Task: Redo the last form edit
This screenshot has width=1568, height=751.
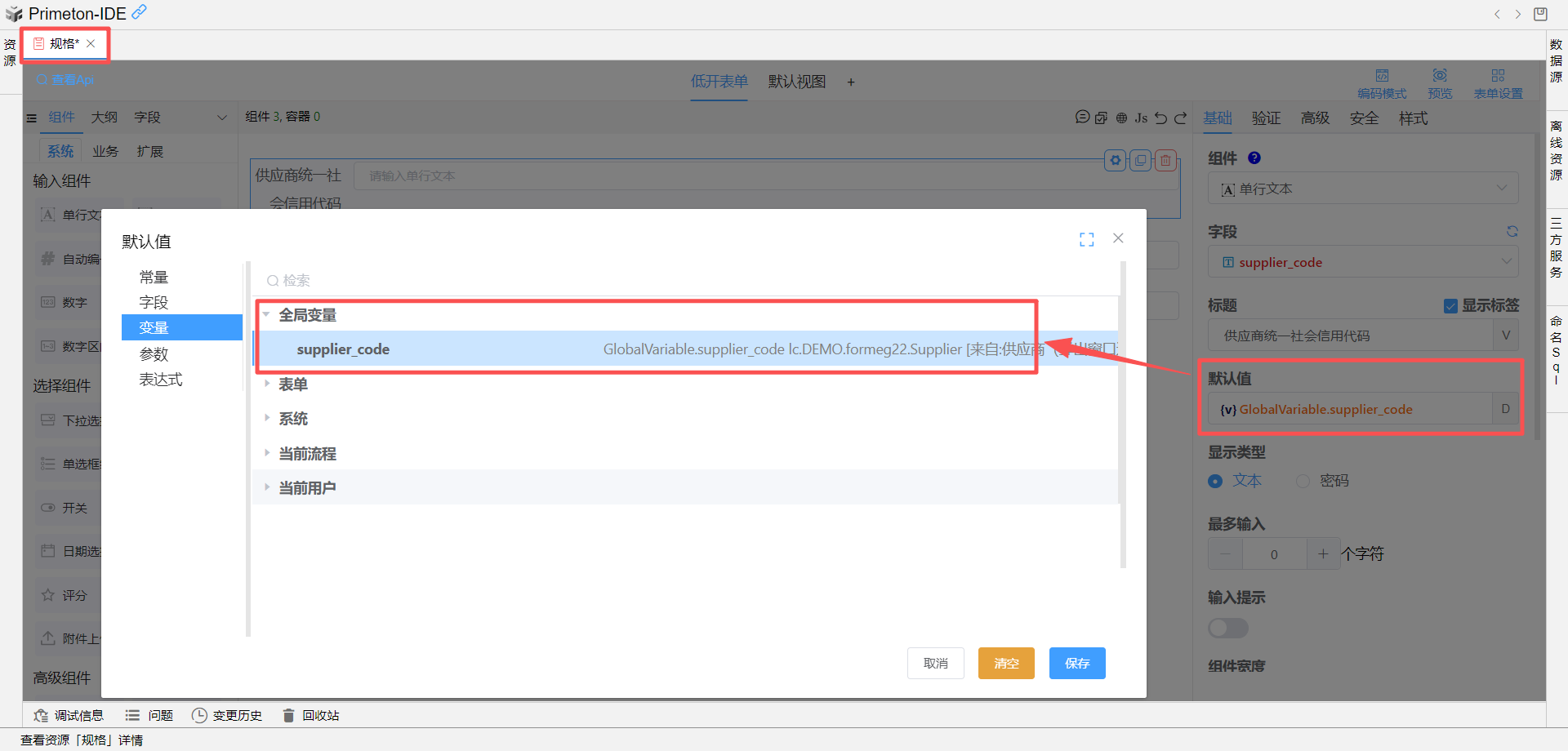Action: click(x=1180, y=118)
